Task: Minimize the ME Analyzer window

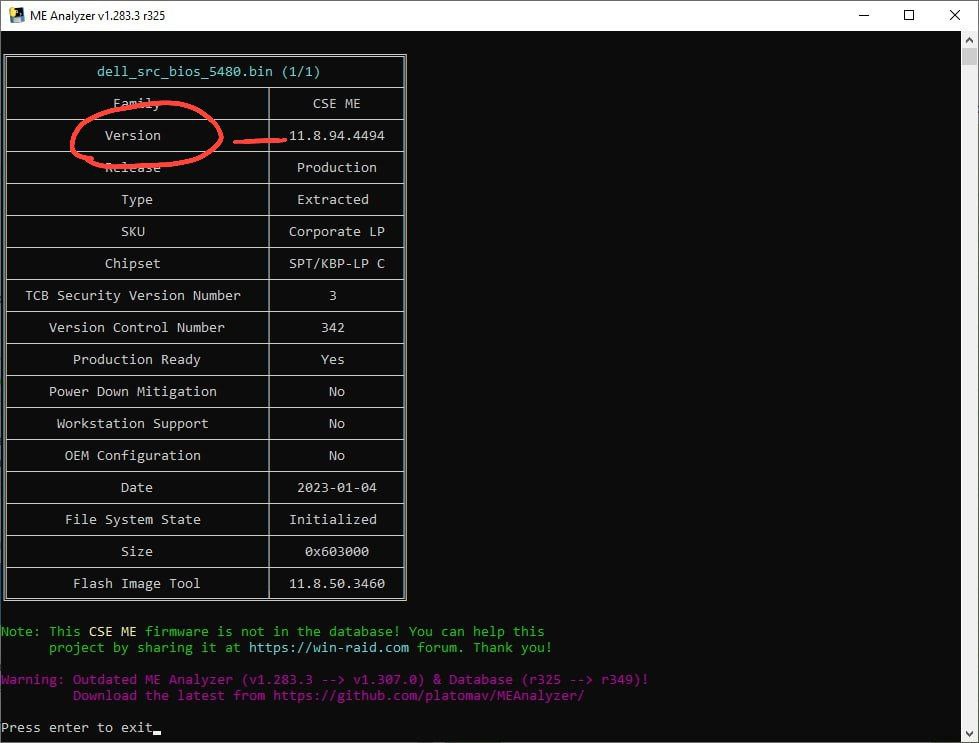Action: [x=864, y=15]
